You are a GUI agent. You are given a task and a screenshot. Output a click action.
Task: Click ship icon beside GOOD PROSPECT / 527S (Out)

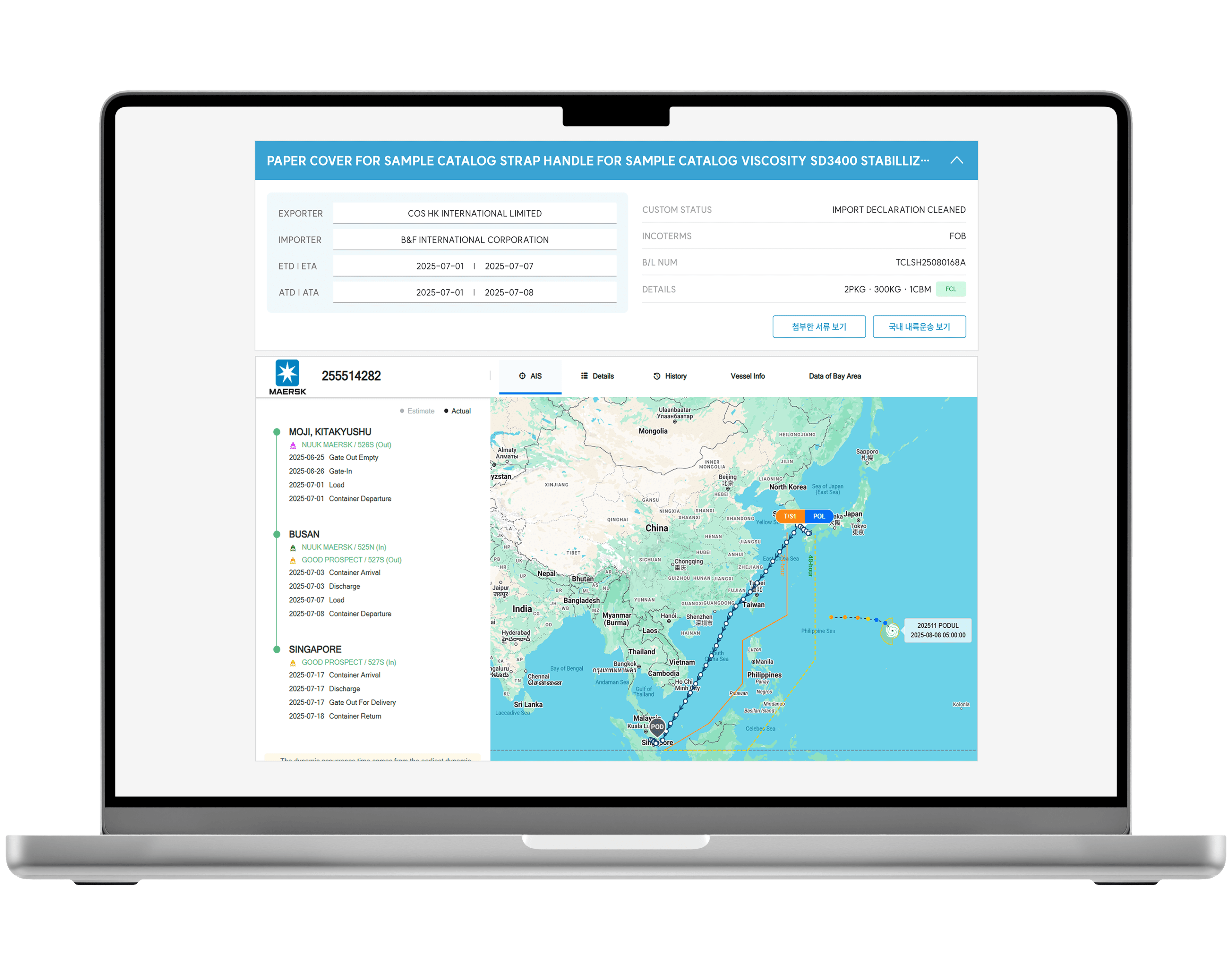(x=293, y=561)
